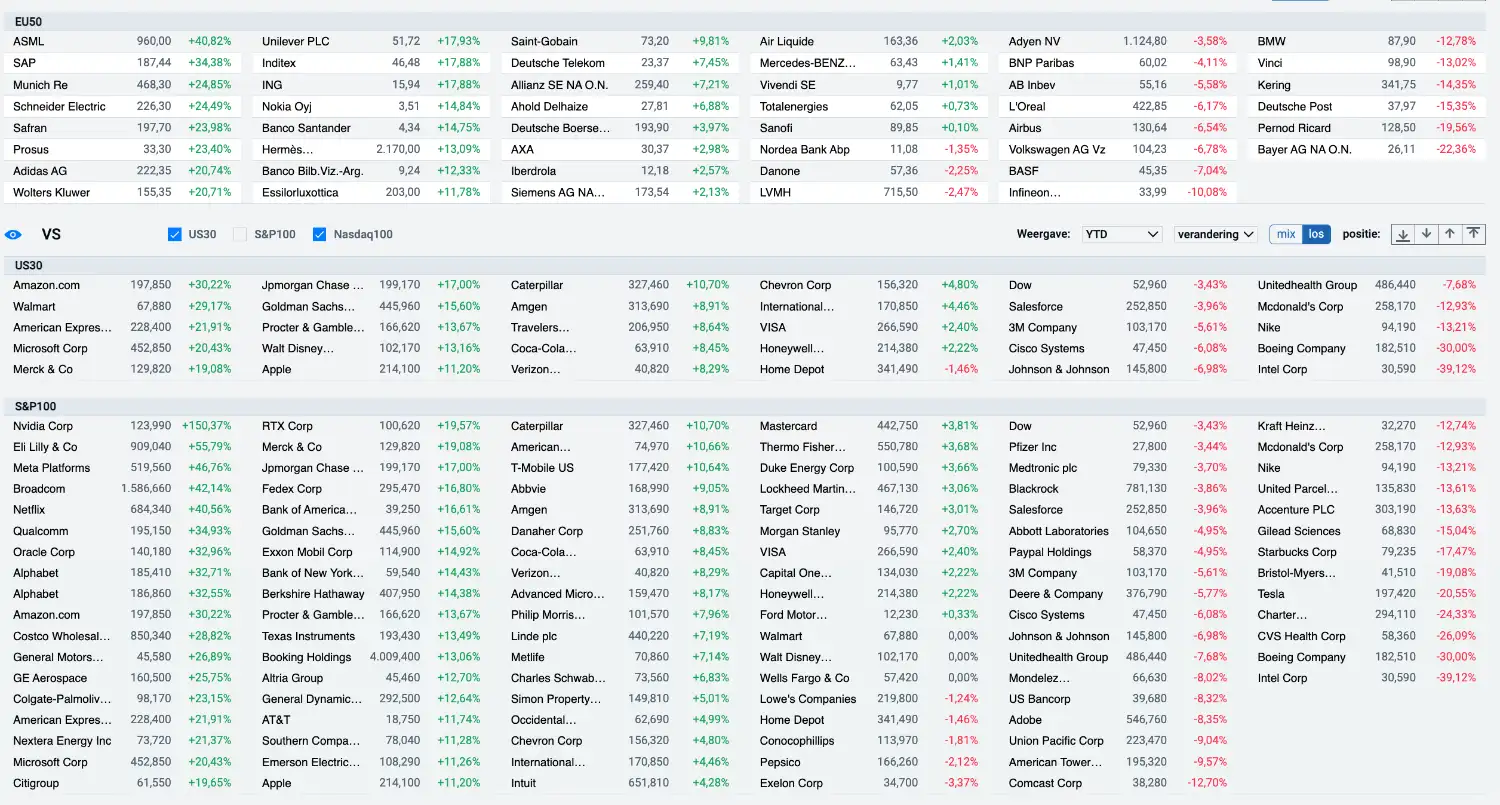
Task: Switch to mix display mode
Action: click(1286, 234)
